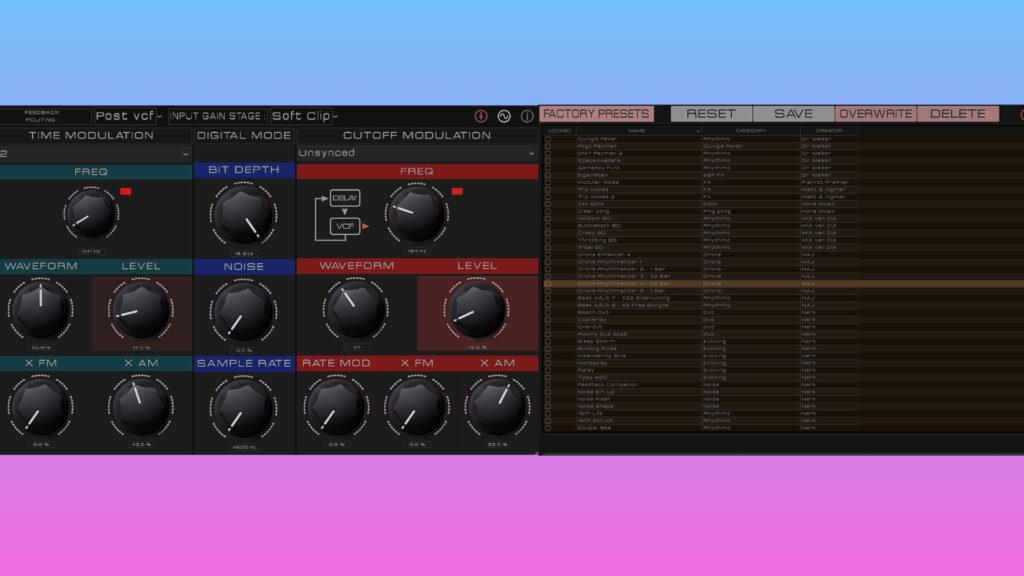Open the Soft Clip input gain dropdown
Image resolution: width=1024 pixels, height=576 pixels.
(305, 116)
